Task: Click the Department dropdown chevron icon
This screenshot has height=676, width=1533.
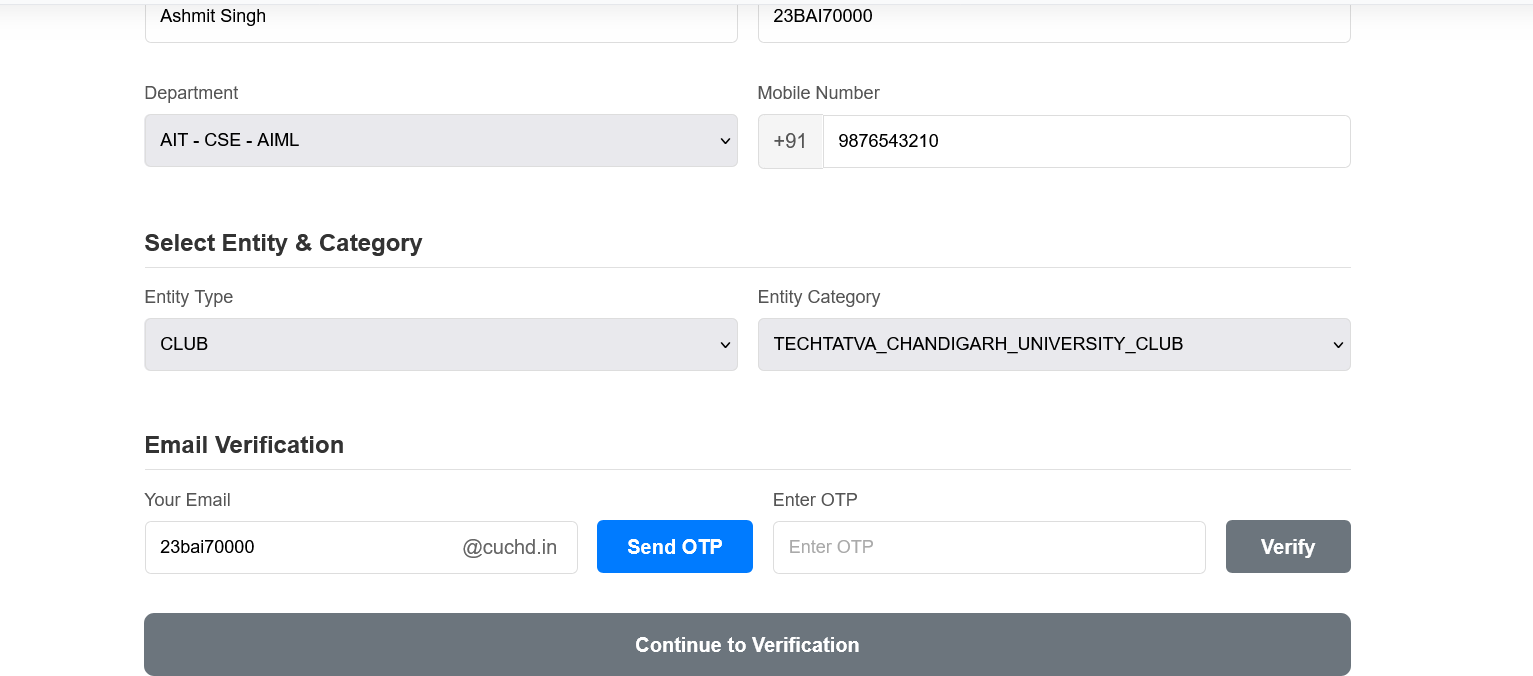Action: tap(725, 140)
